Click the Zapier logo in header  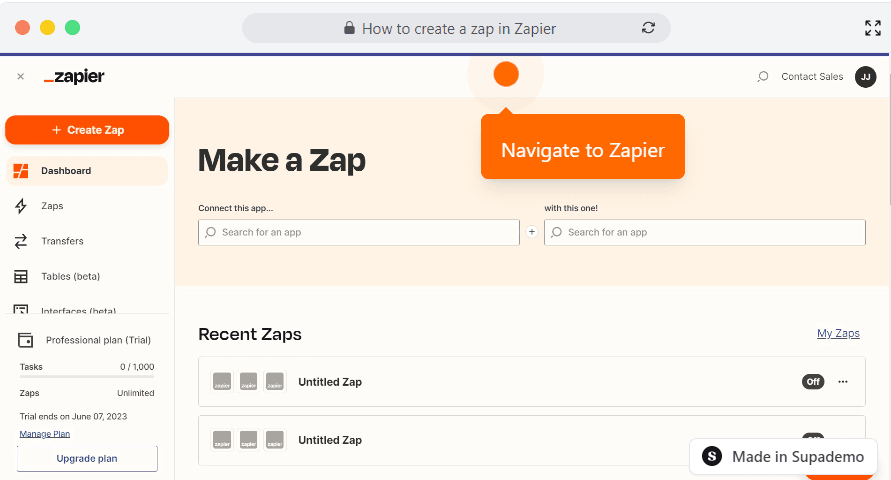point(74,77)
